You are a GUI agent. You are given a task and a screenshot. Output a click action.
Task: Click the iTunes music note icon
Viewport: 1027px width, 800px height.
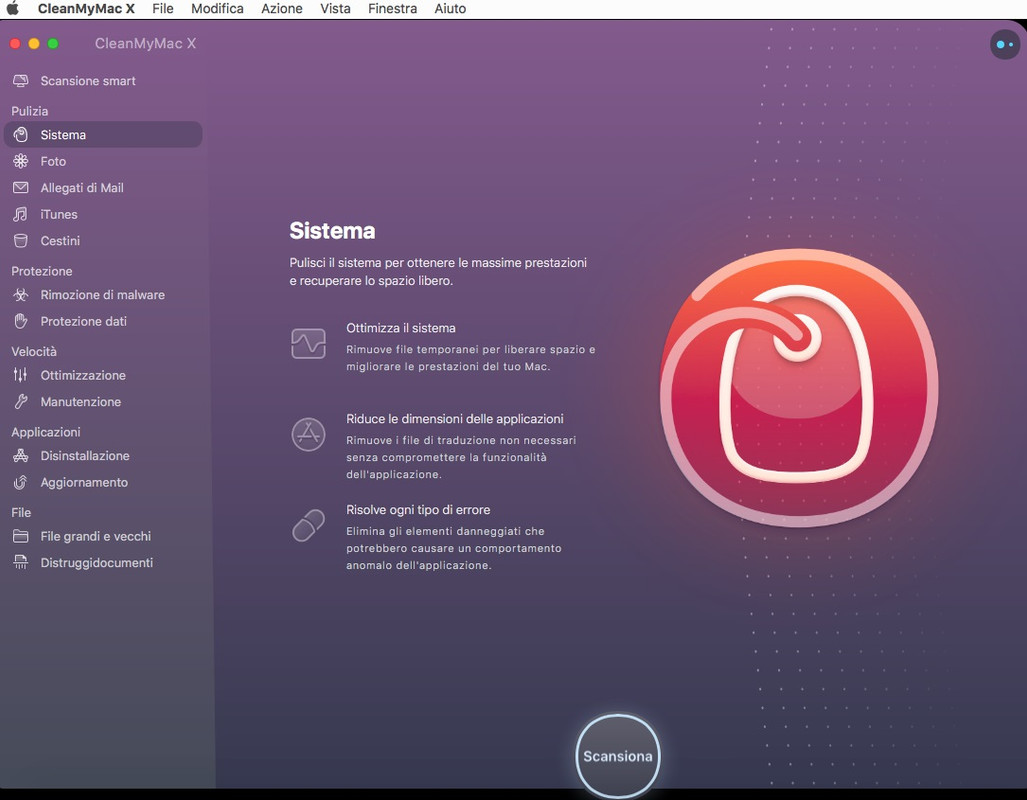21,214
